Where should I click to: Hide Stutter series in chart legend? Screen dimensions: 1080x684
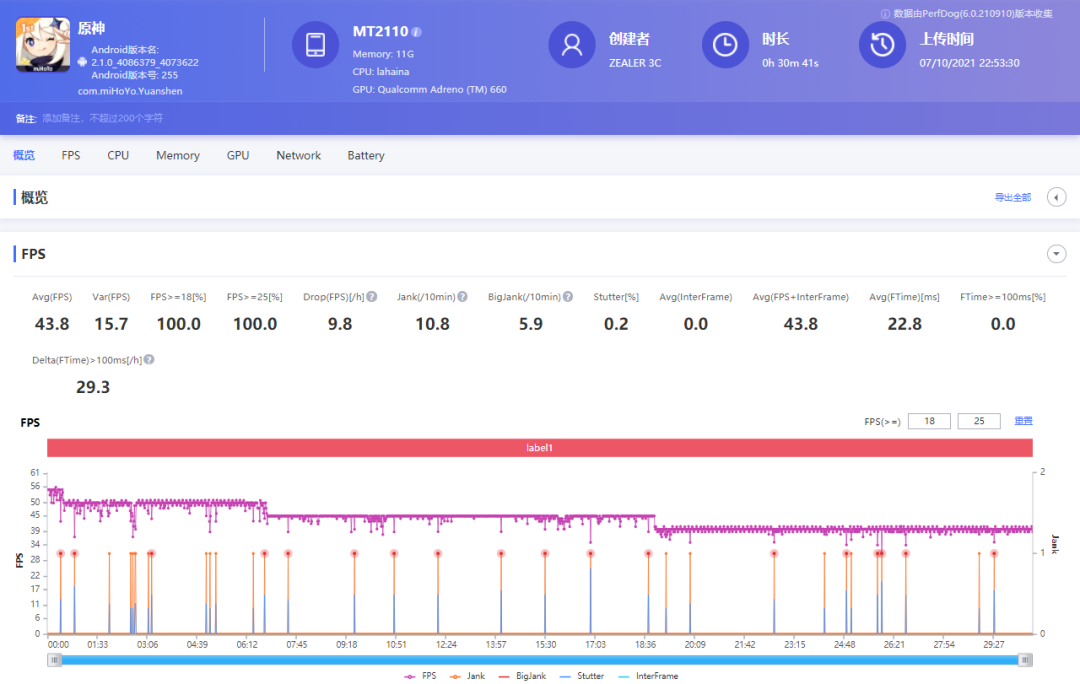(x=582, y=676)
